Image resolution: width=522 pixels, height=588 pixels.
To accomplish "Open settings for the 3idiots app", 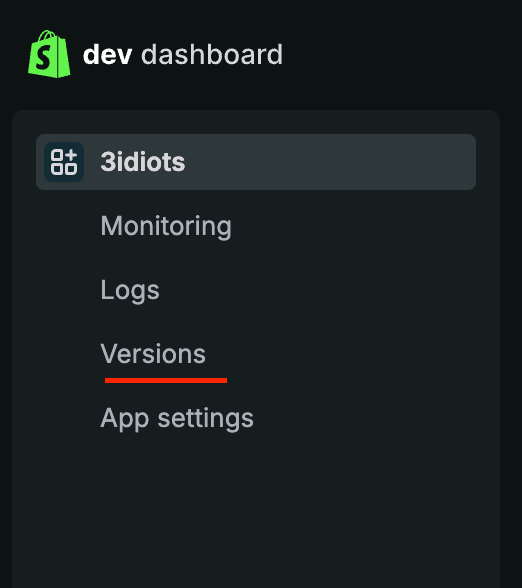I will [177, 418].
